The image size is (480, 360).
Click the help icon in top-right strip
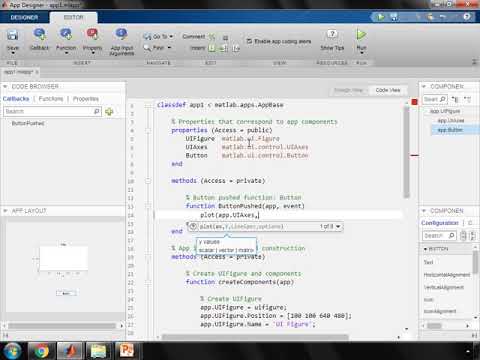pos(467,16)
